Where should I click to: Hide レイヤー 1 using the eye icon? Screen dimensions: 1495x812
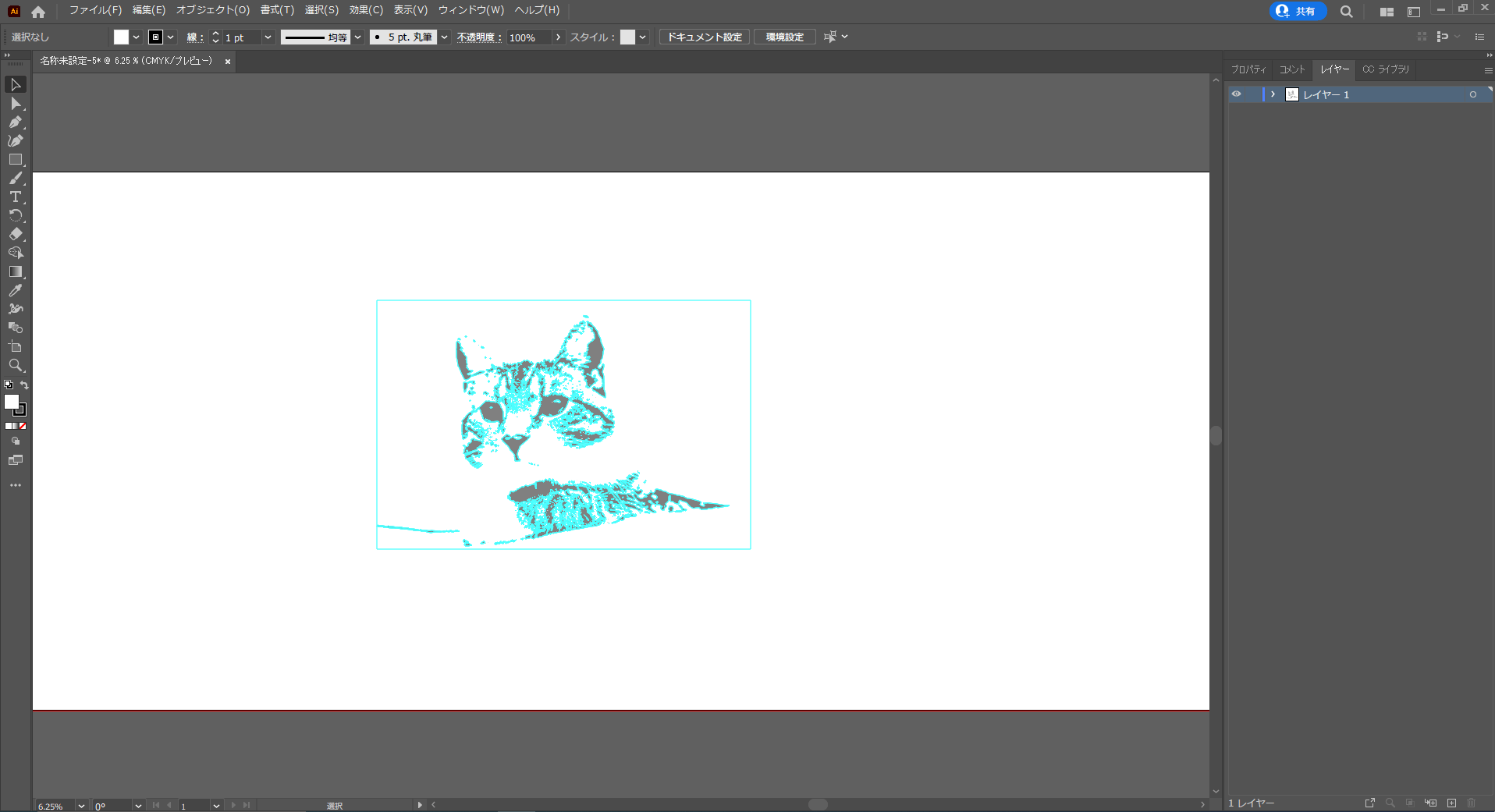(x=1236, y=94)
